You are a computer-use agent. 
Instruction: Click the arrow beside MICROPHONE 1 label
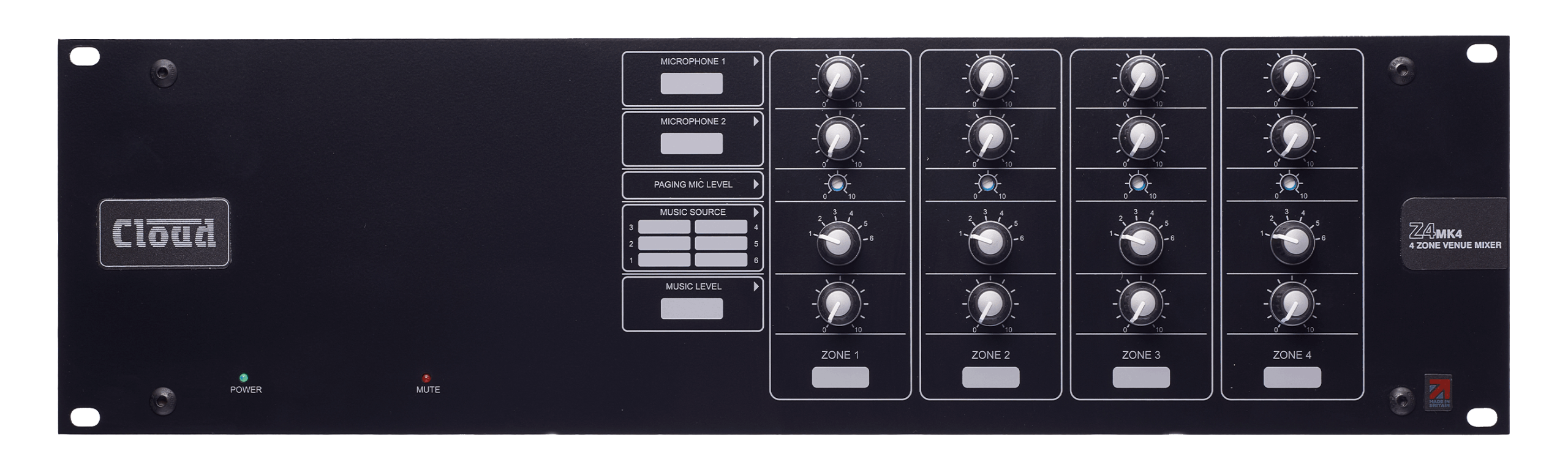pos(756,61)
